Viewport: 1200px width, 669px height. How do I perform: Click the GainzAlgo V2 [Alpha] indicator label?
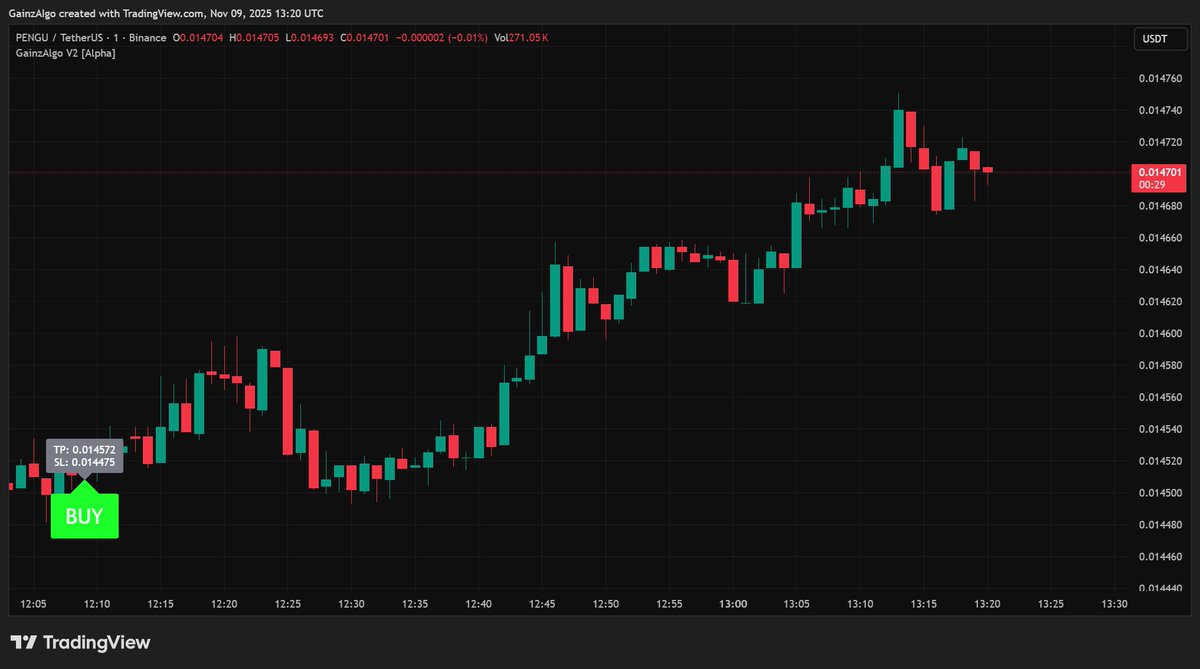(x=66, y=53)
